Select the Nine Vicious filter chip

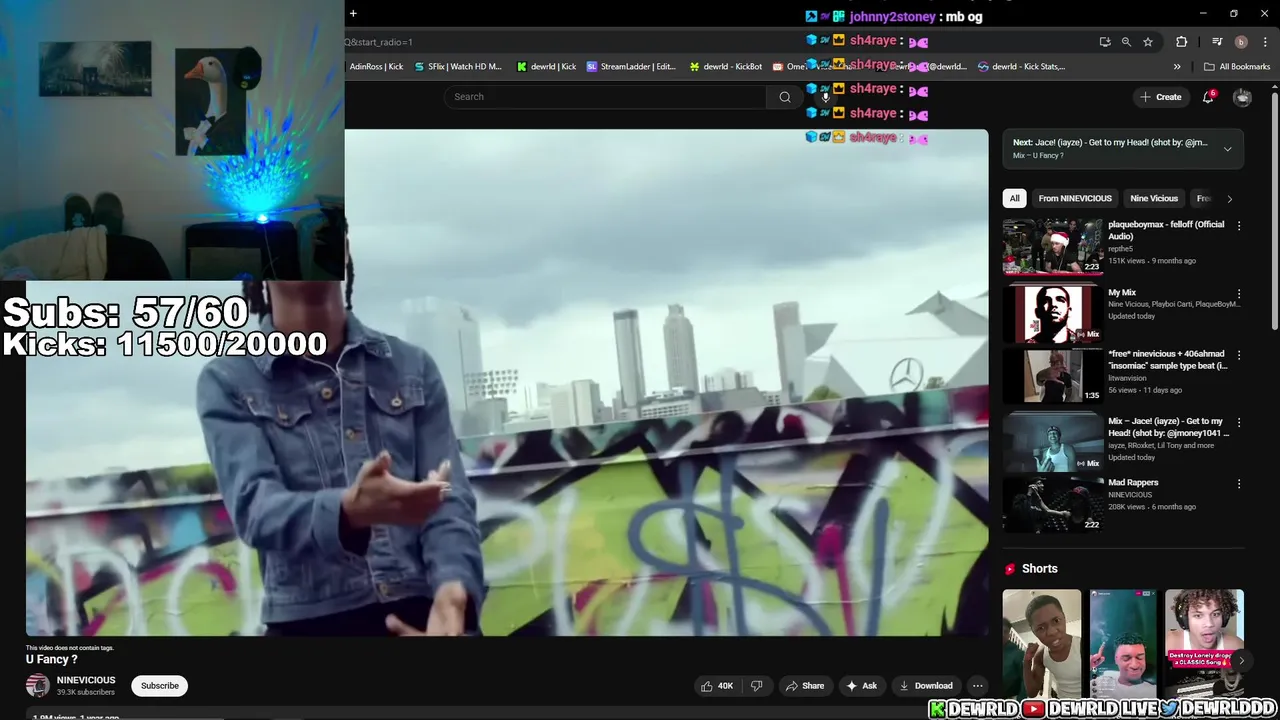(x=1154, y=199)
